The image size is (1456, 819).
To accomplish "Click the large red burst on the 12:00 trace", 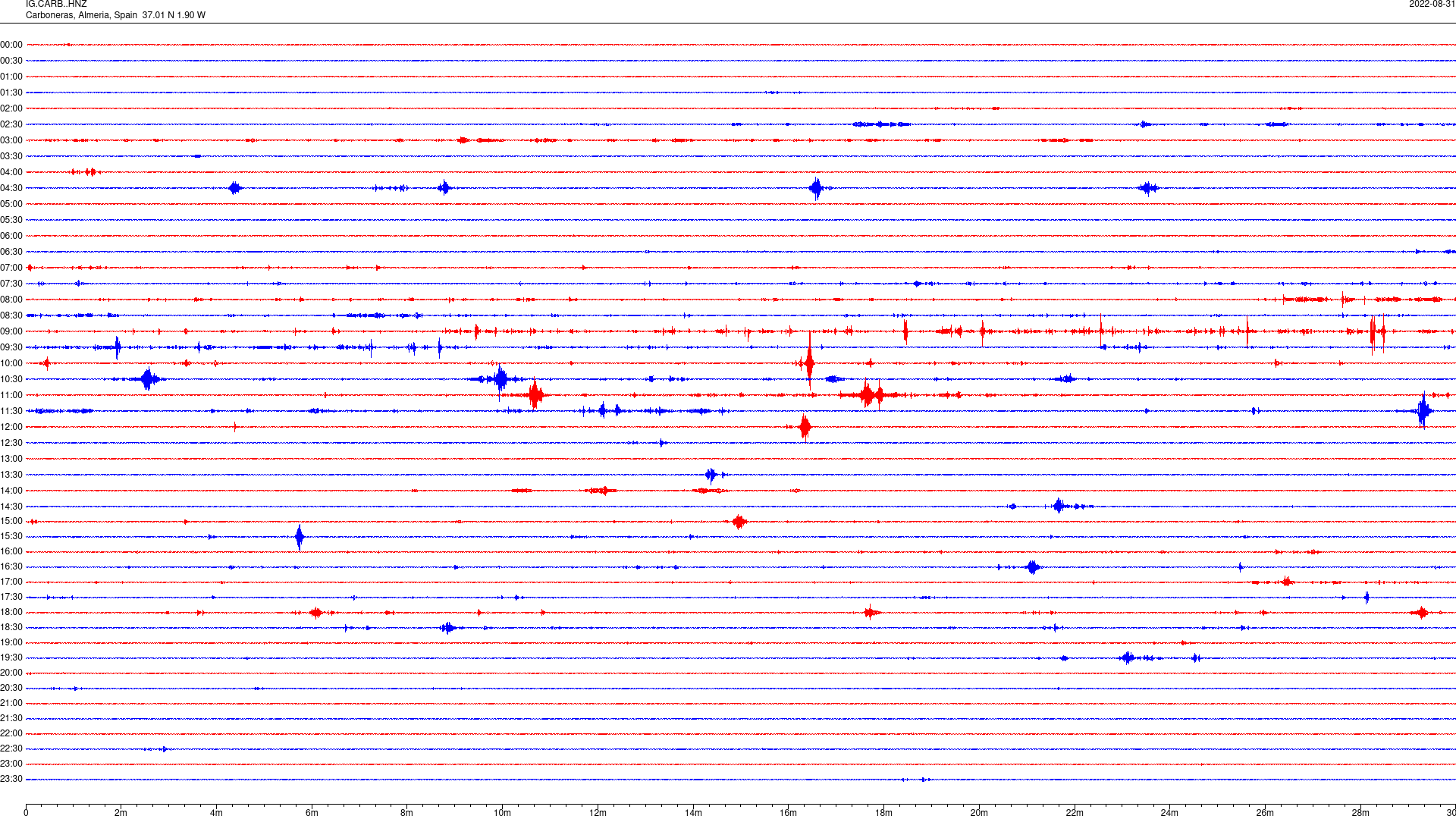I will [805, 427].
